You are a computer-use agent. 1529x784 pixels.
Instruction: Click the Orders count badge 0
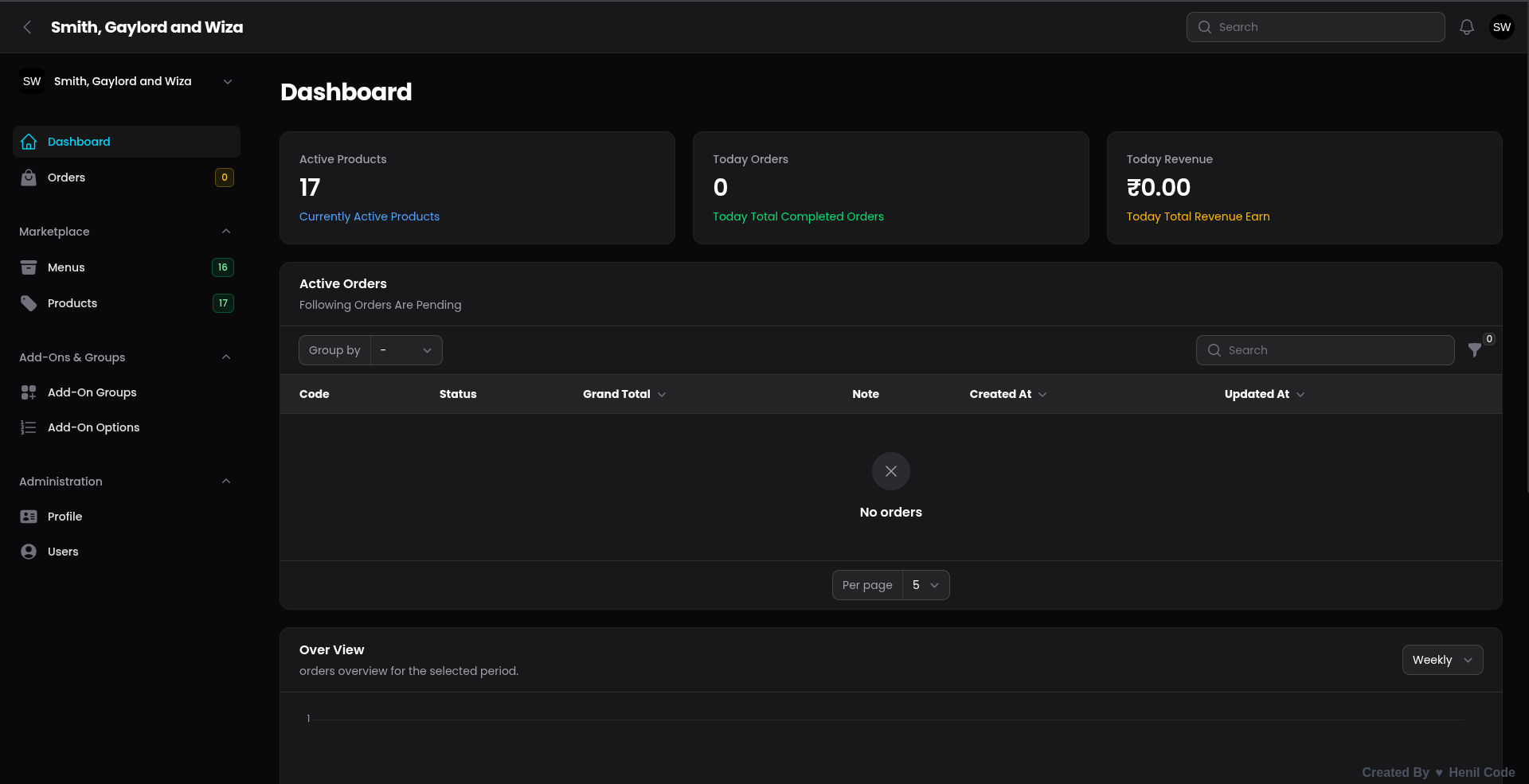pos(225,177)
